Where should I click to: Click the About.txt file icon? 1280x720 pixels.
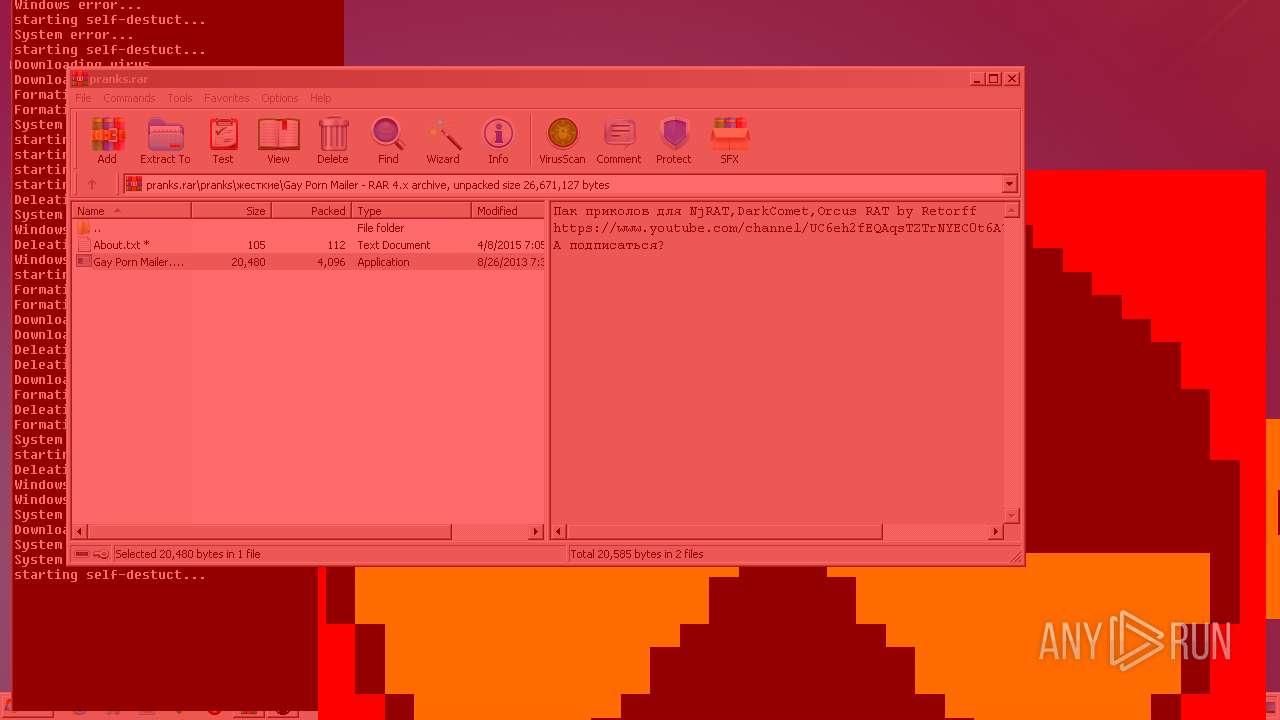pos(84,245)
